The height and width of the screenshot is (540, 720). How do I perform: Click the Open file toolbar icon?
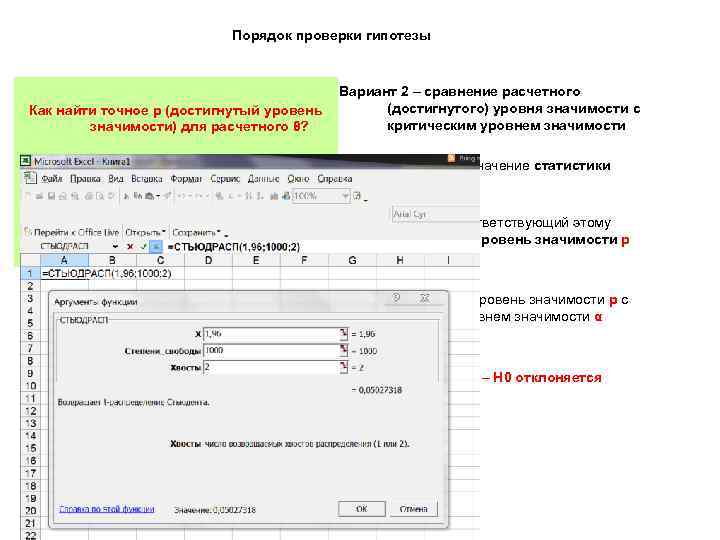(39, 196)
